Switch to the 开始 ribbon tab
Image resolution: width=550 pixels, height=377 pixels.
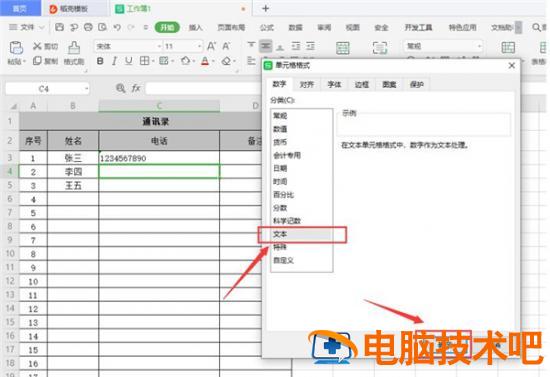[167, 27]
